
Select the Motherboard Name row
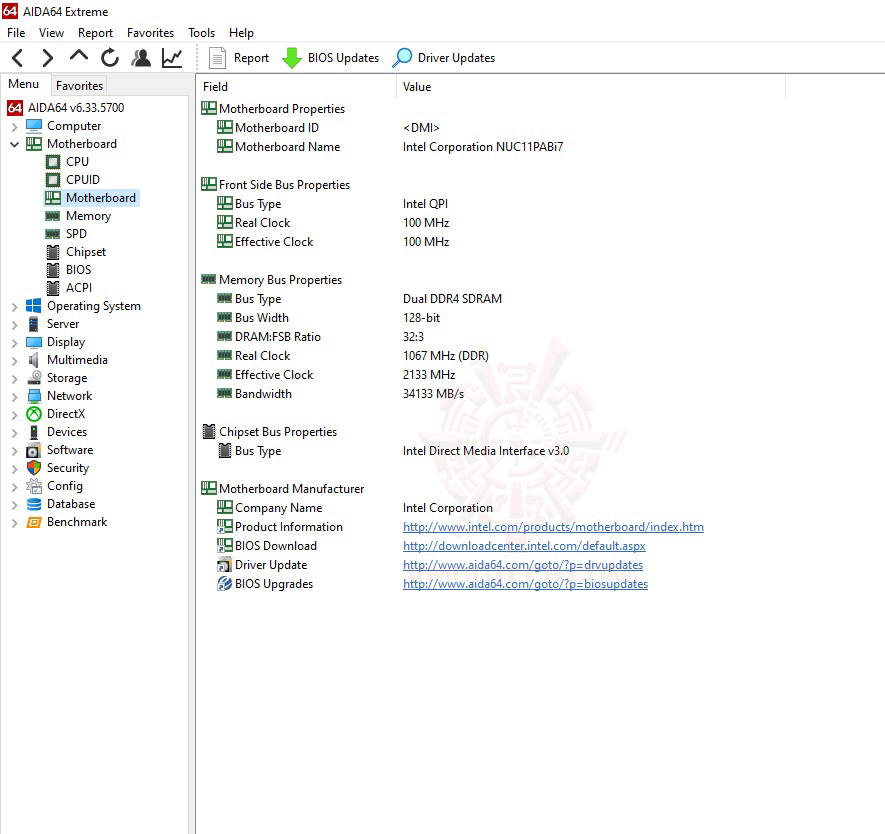(491, 147)
